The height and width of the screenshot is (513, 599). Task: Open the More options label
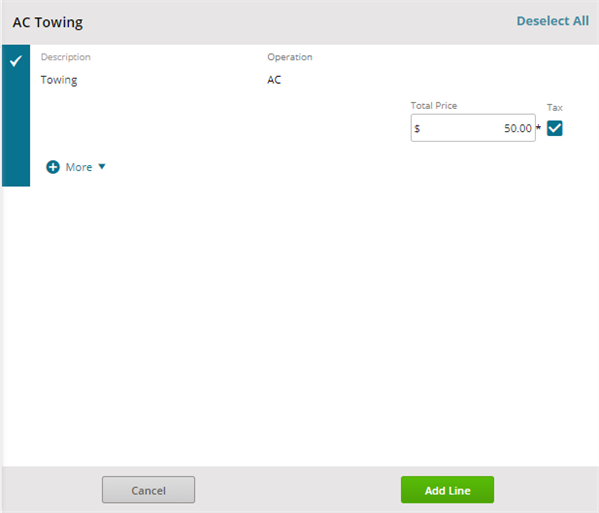pos(79,167)
